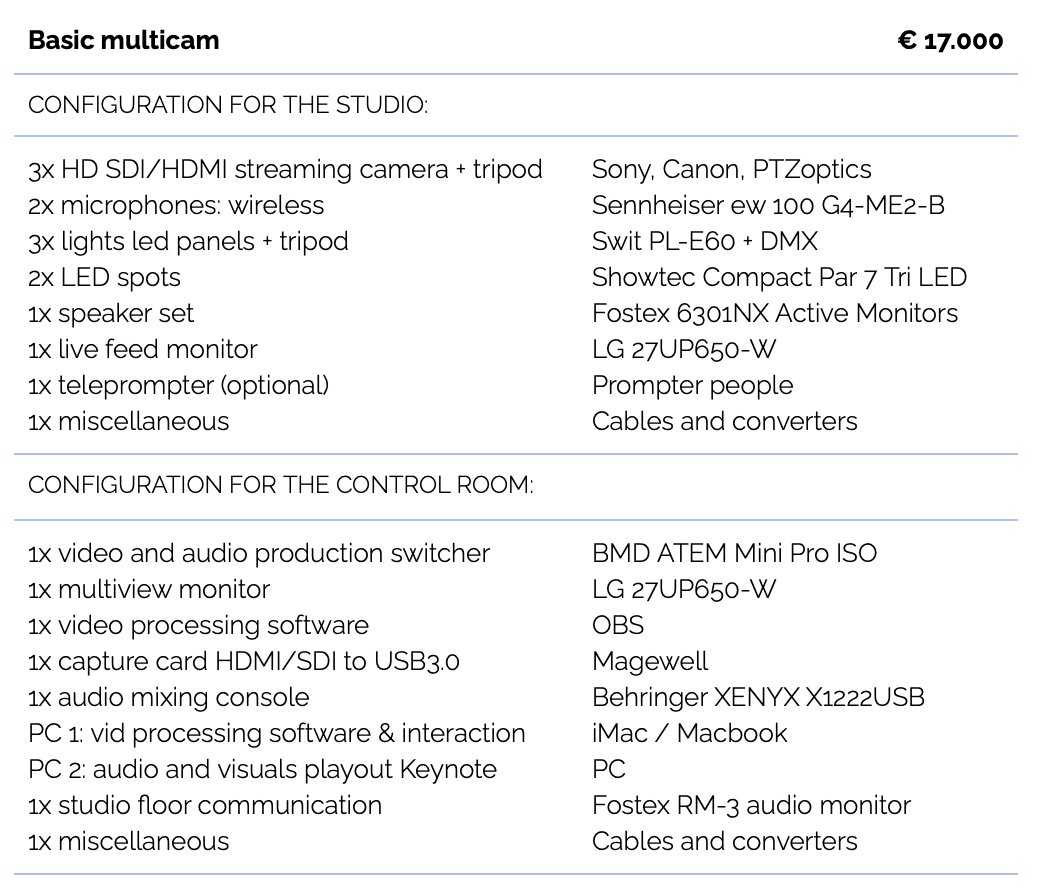Select Configuration for the Studio header

tap(228, 105)
